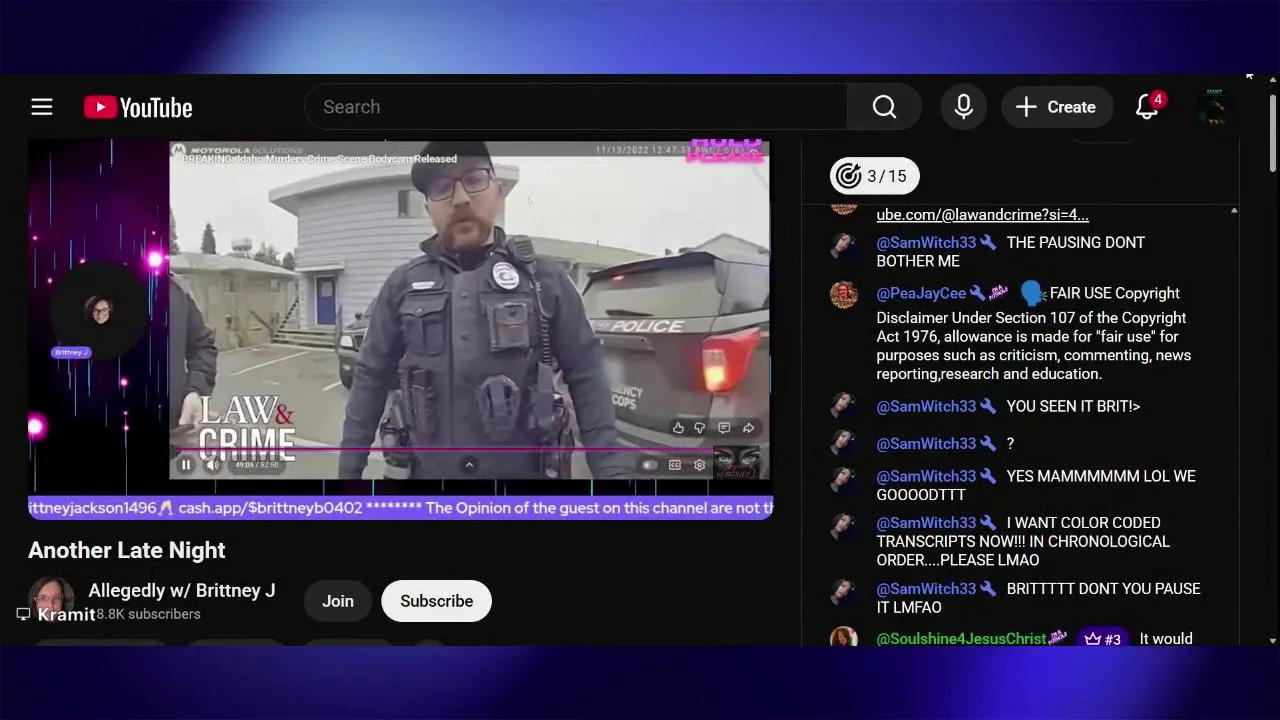Click the cash.app/$brittneyb0402 ticker text
This screenshot has height=720, width=1280.
pos(270,508)
